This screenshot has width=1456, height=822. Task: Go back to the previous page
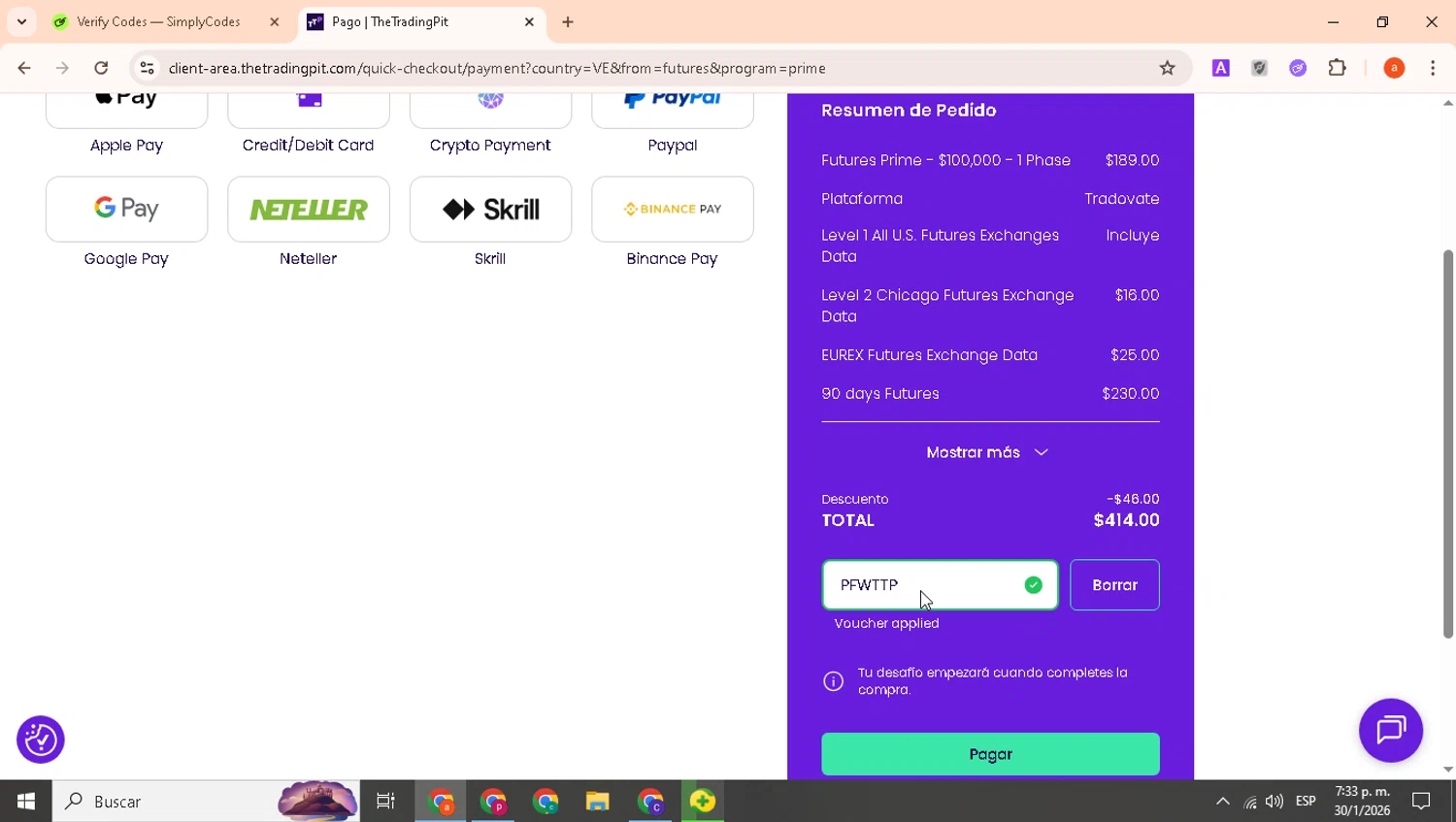click(24, 68)
